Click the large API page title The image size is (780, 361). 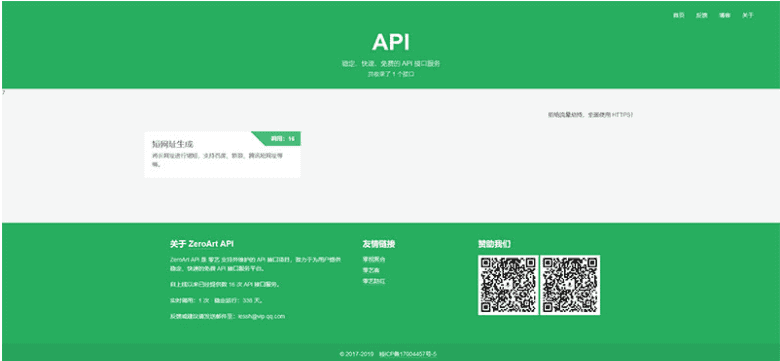pyautogui.click(x=390, y=42)
